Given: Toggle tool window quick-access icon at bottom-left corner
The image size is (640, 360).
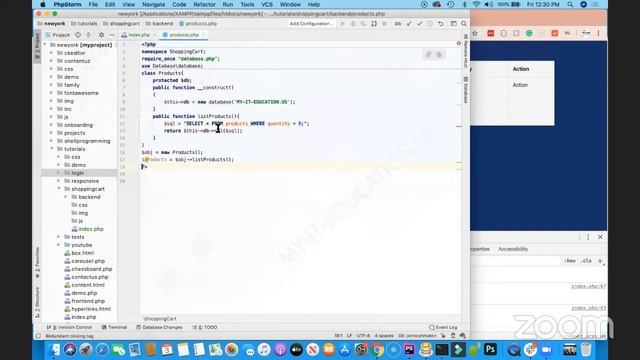Looking at the screenshot, I should (38, 336).
